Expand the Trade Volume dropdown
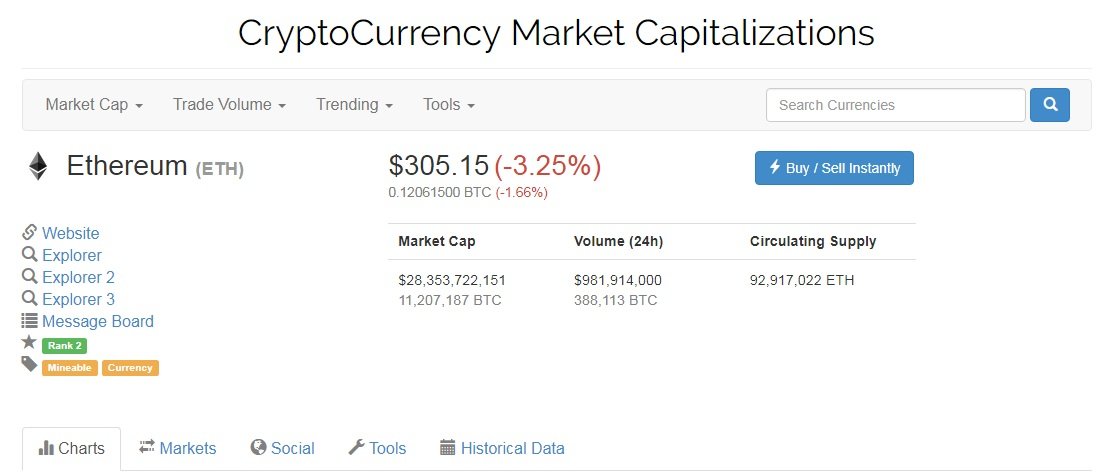This screenshot has height=473, width=1113. pyautogui.click(x=229, y=105)
